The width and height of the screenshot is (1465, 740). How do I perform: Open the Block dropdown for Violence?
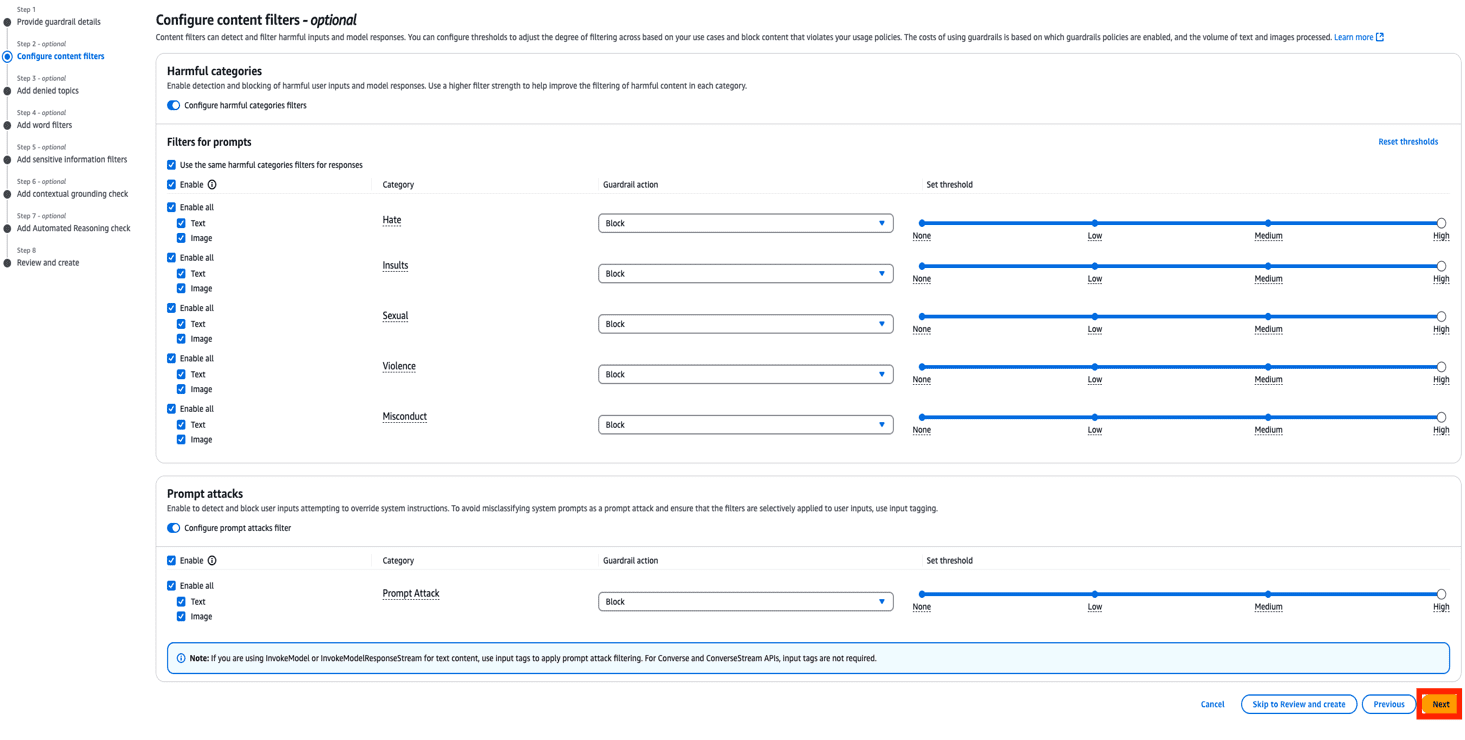click(x=744, y=373)
